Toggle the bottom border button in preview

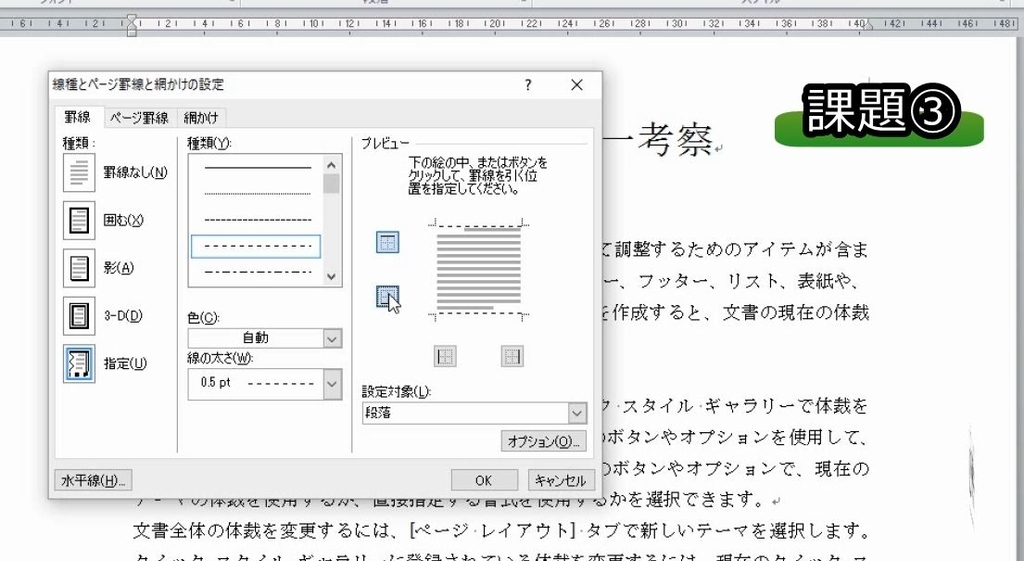point(388,297)
